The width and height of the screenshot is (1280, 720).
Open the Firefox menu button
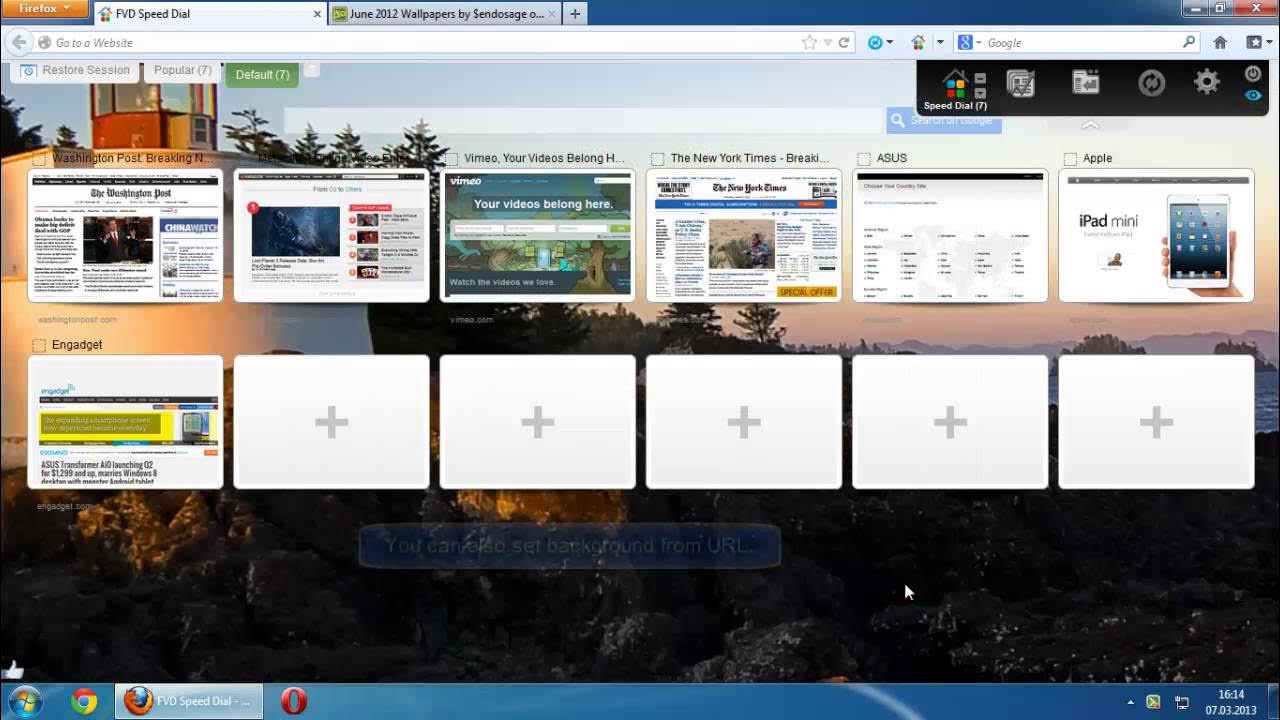44,8
